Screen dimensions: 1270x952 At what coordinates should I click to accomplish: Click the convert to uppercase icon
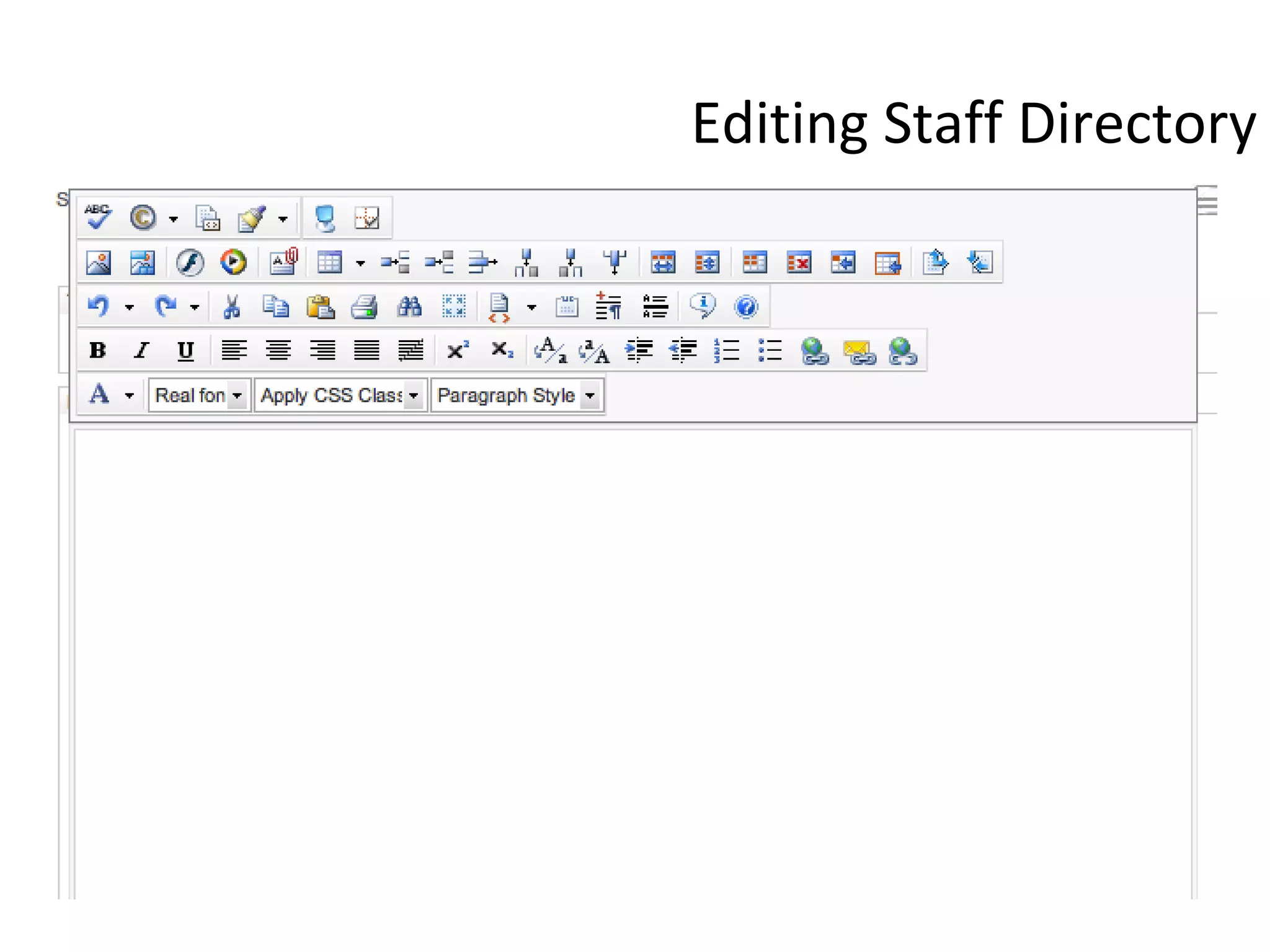pyautogui.click(x=594, y=351)
